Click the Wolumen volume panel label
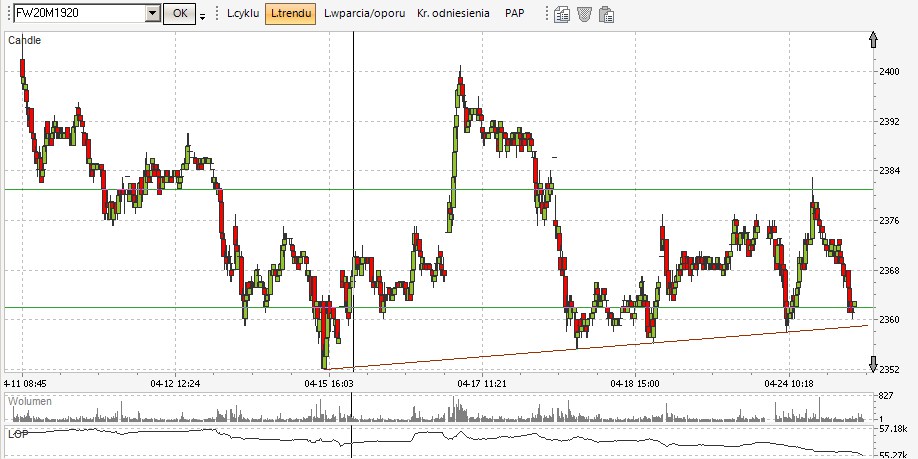 30,401
